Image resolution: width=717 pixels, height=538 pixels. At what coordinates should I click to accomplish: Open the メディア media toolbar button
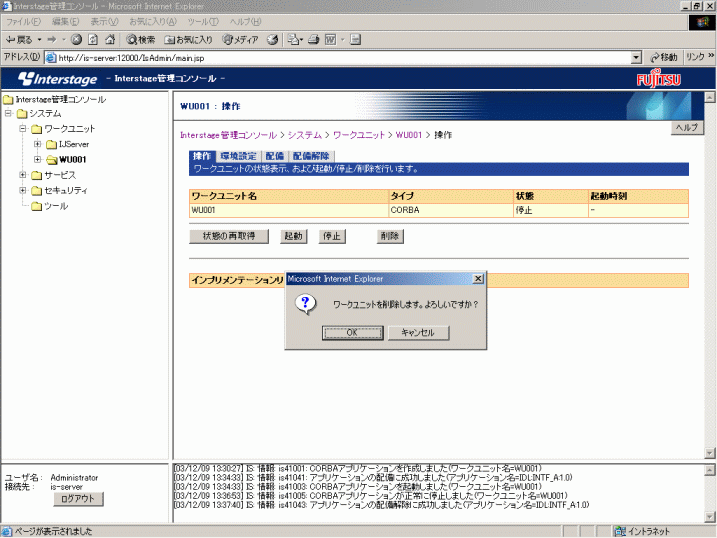click(241, 40)
